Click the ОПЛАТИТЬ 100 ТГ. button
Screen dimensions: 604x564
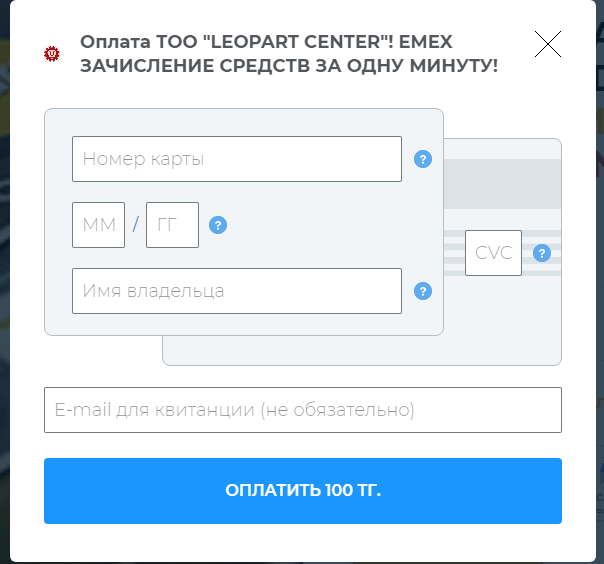(303, 491)
